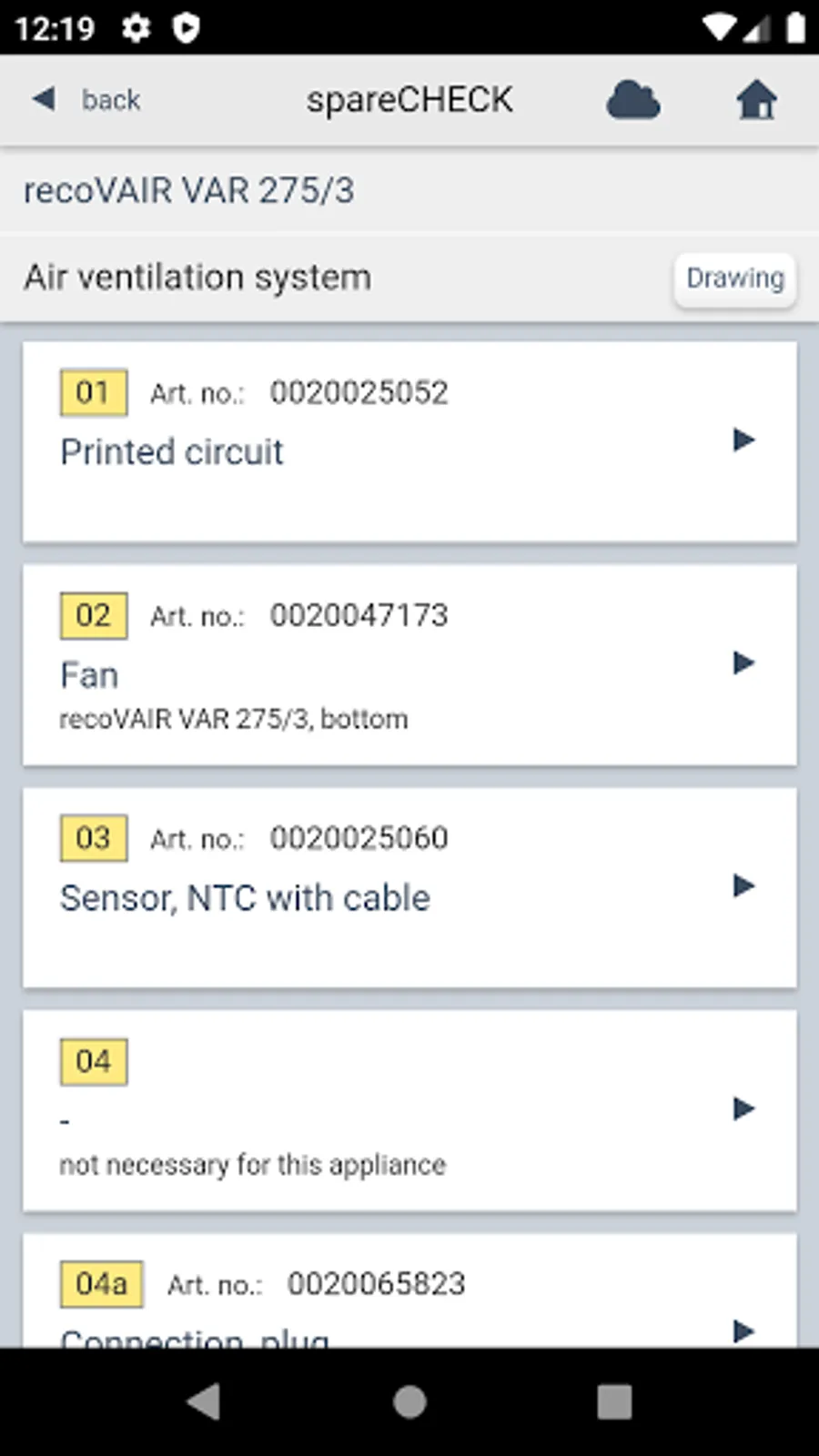Select the yellow 02 position badge
This screenshot has height=1456, width=819.
click(94, 616)
